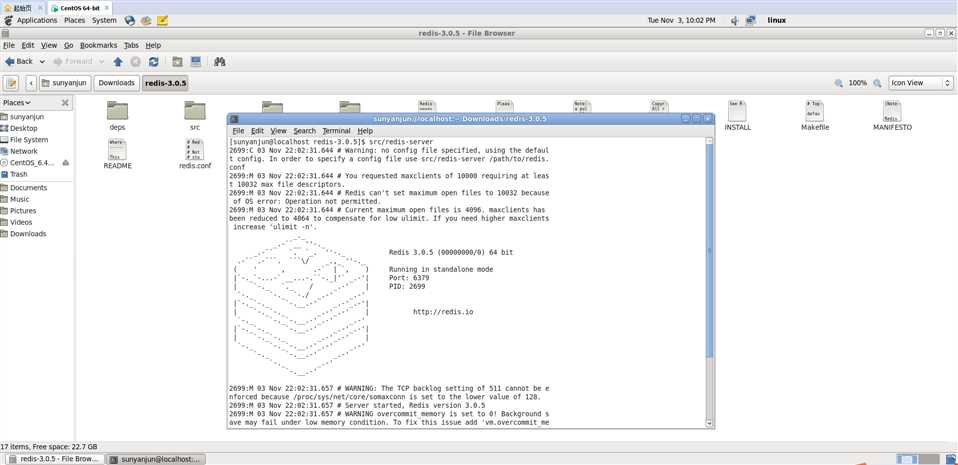Go to the Home folder toolbar icon
The image size is (958, 465).
pos(177,62)
